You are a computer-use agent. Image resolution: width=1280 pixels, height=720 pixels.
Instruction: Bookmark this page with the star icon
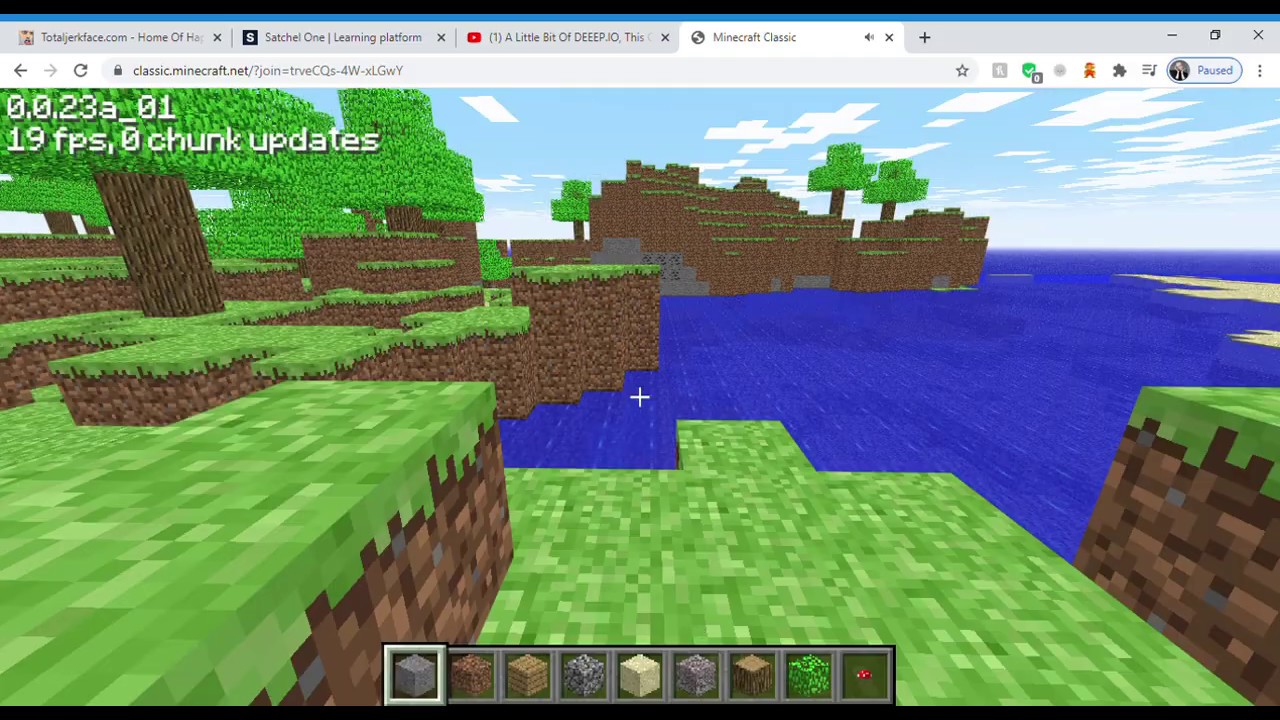962,70
